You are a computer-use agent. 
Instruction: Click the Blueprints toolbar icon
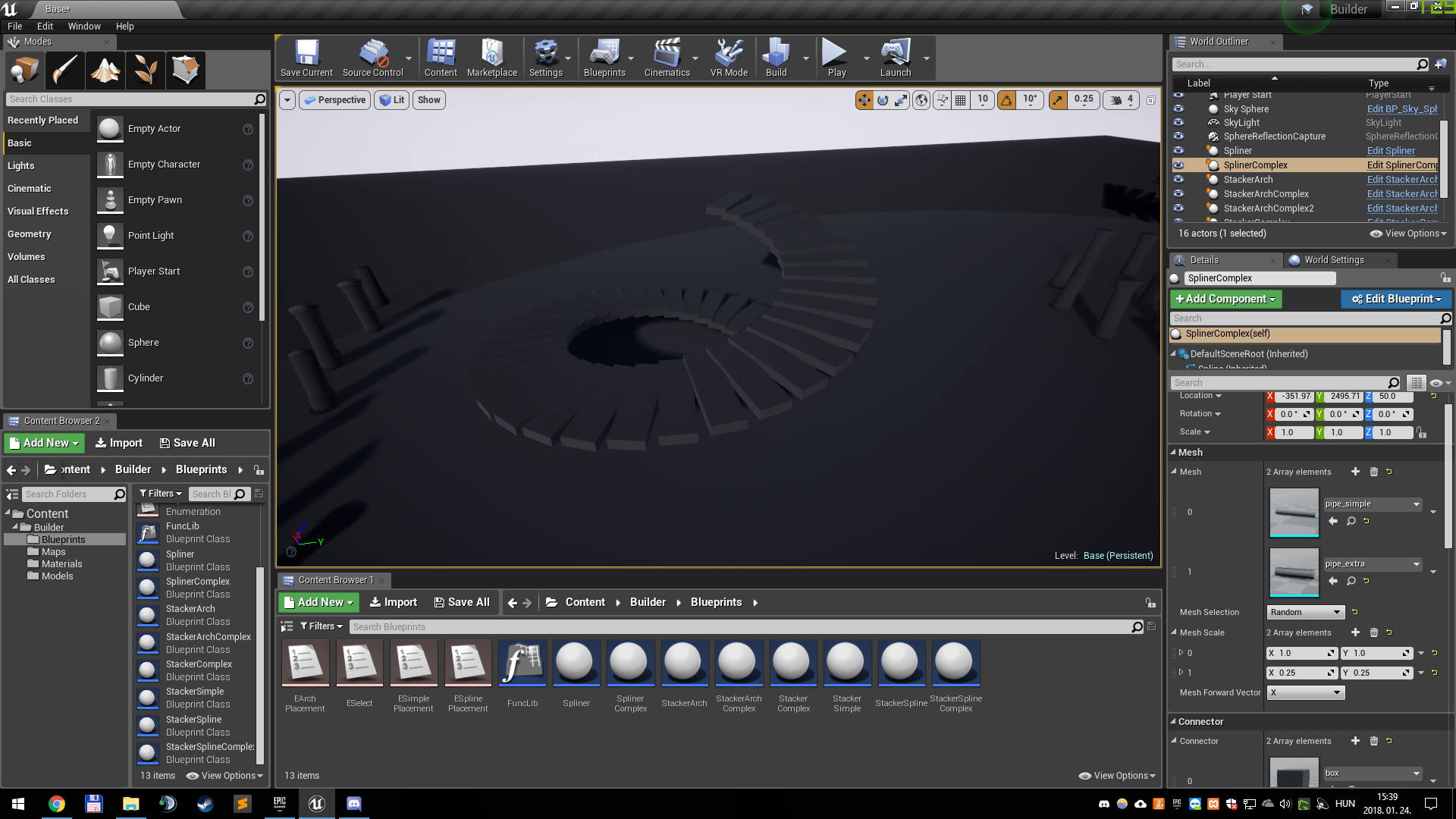pos(605,55)
